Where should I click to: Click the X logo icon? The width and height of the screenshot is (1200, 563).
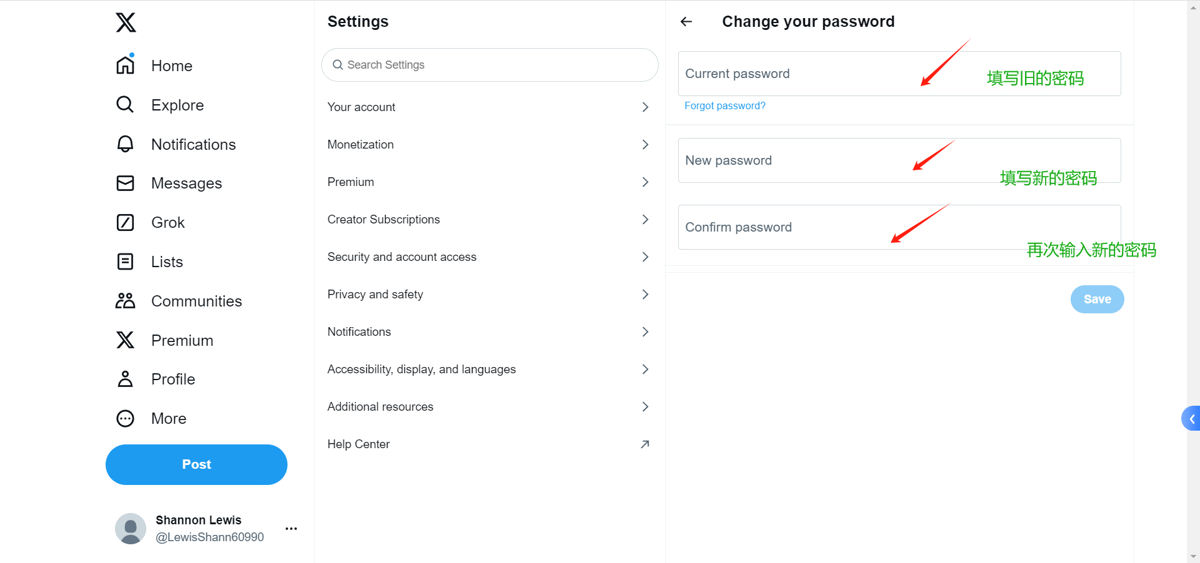tap(125, 22)
